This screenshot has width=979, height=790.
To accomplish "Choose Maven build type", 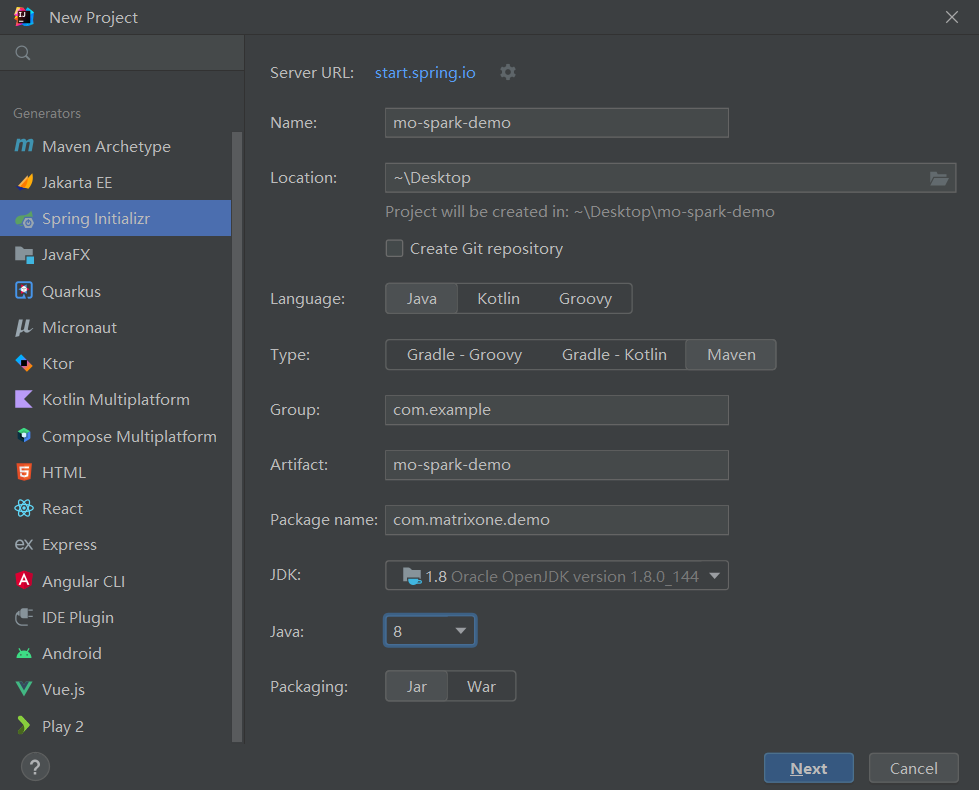I will point(731,355).
